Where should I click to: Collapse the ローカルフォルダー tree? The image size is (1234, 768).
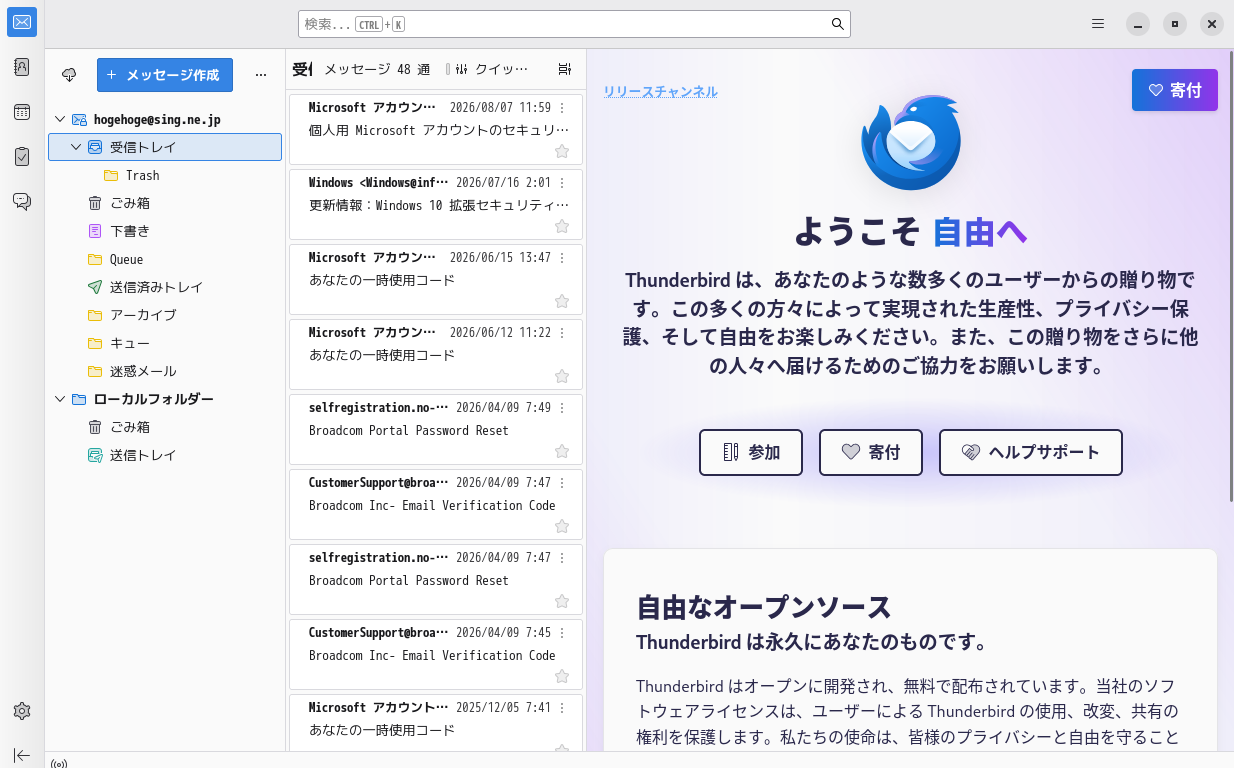60,399
